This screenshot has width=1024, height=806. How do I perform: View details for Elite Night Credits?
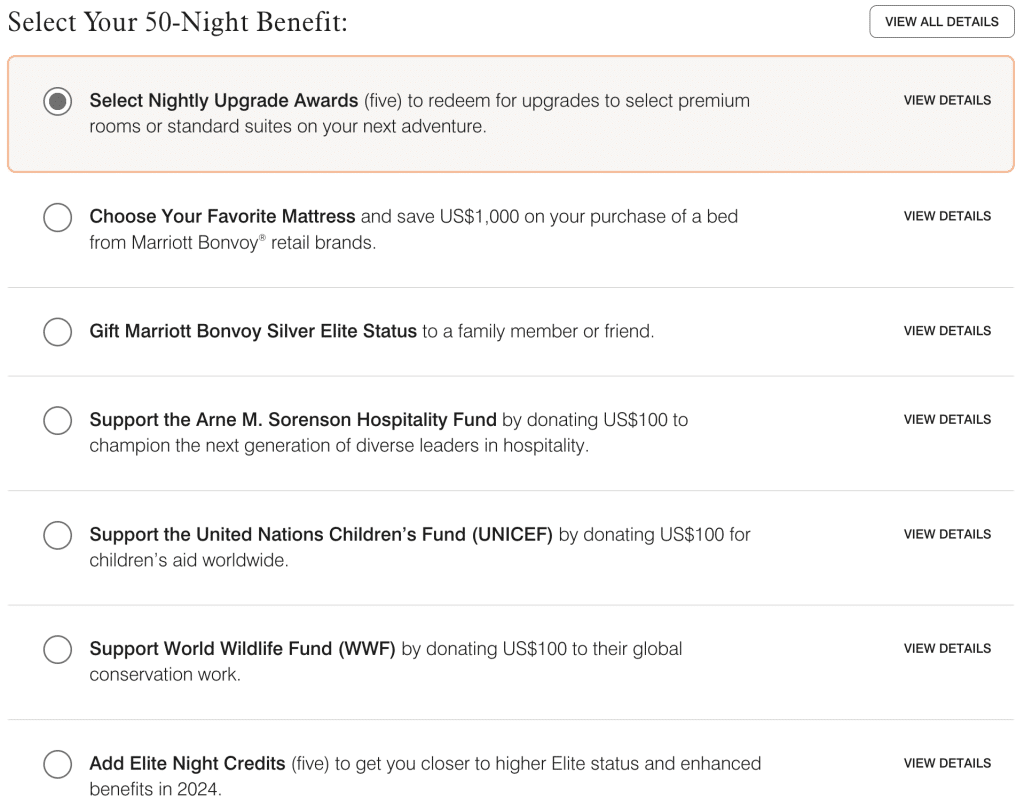[x=947, y=763]
